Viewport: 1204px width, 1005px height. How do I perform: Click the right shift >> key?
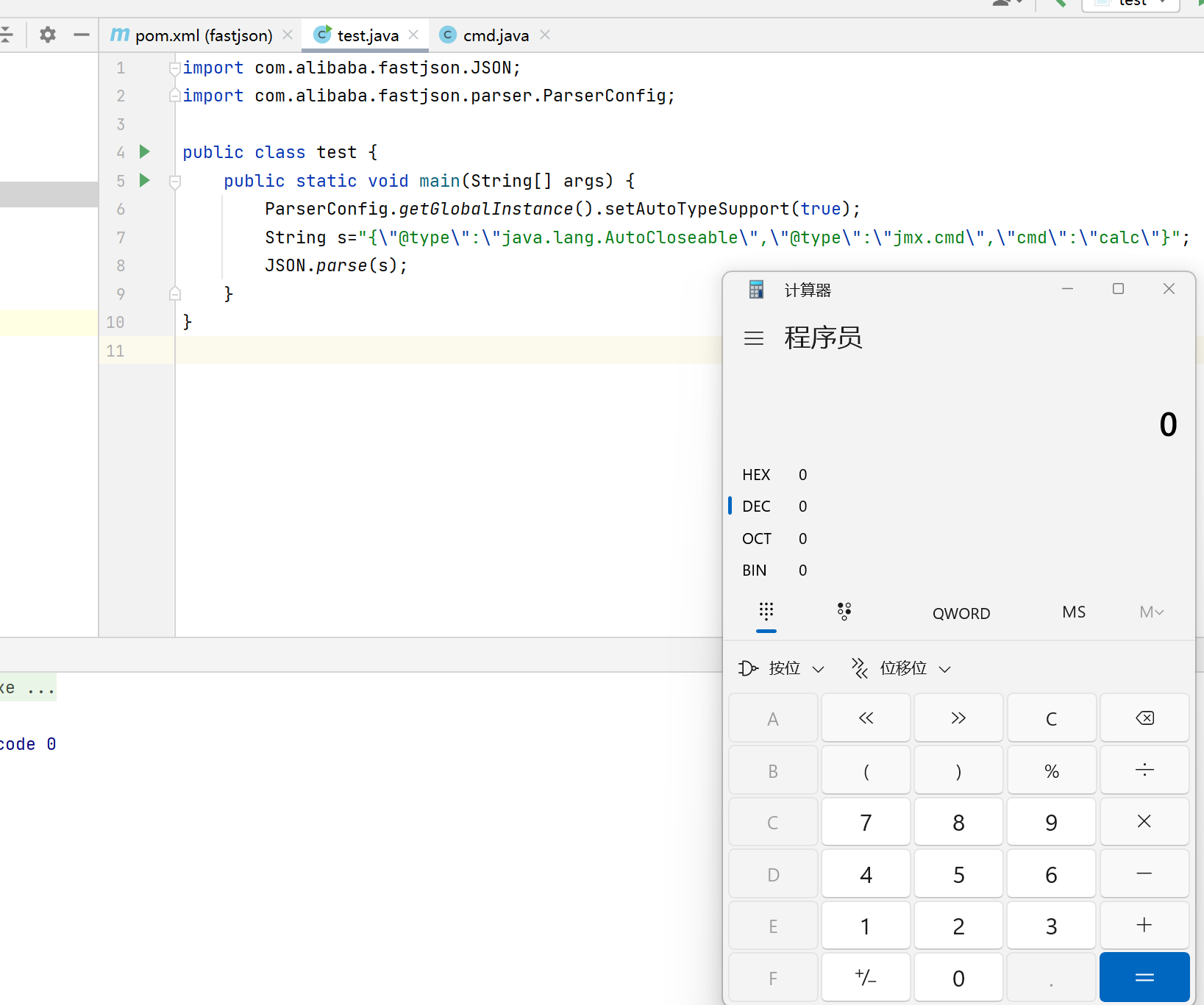pos(958,718)
